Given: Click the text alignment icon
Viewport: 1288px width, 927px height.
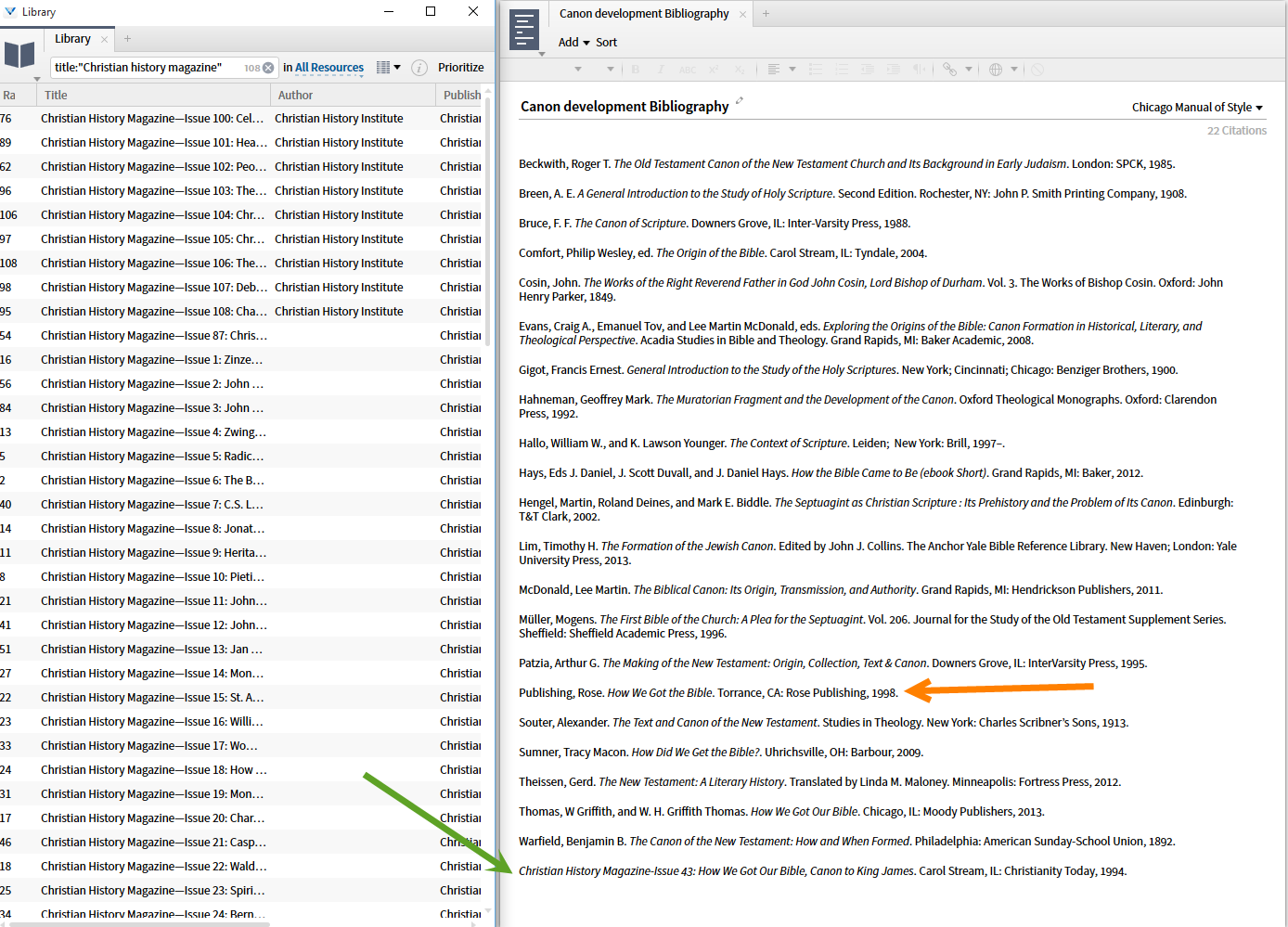Looking at the screenshot, I should [x=774, y=70].
